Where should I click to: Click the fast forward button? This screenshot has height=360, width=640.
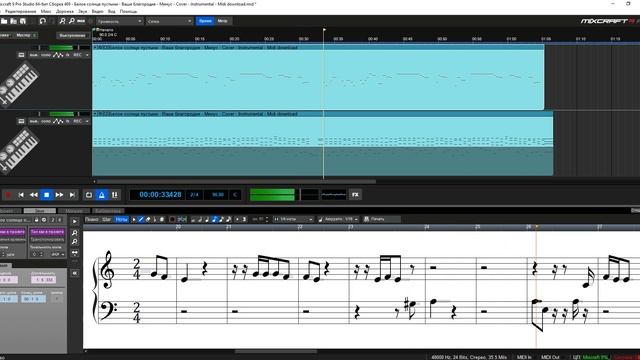click(59, 195)
